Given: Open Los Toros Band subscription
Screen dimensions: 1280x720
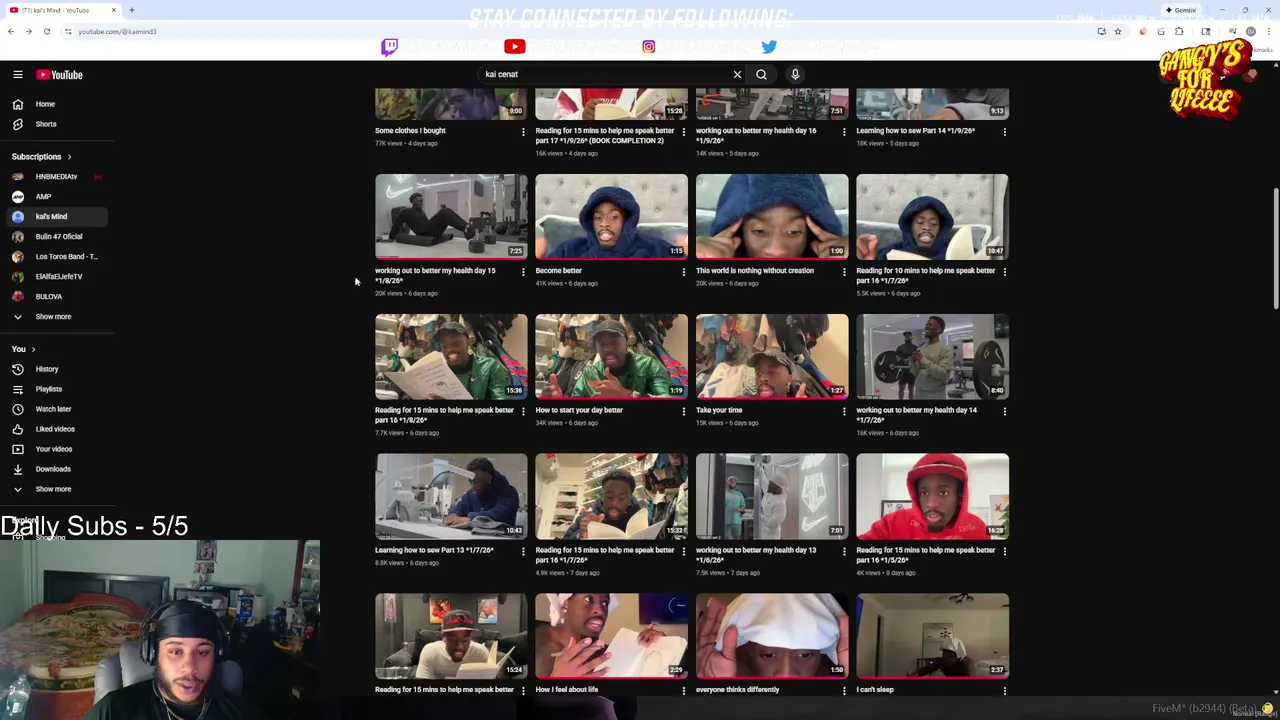Looking at the screenshot, I should (55, 257).
